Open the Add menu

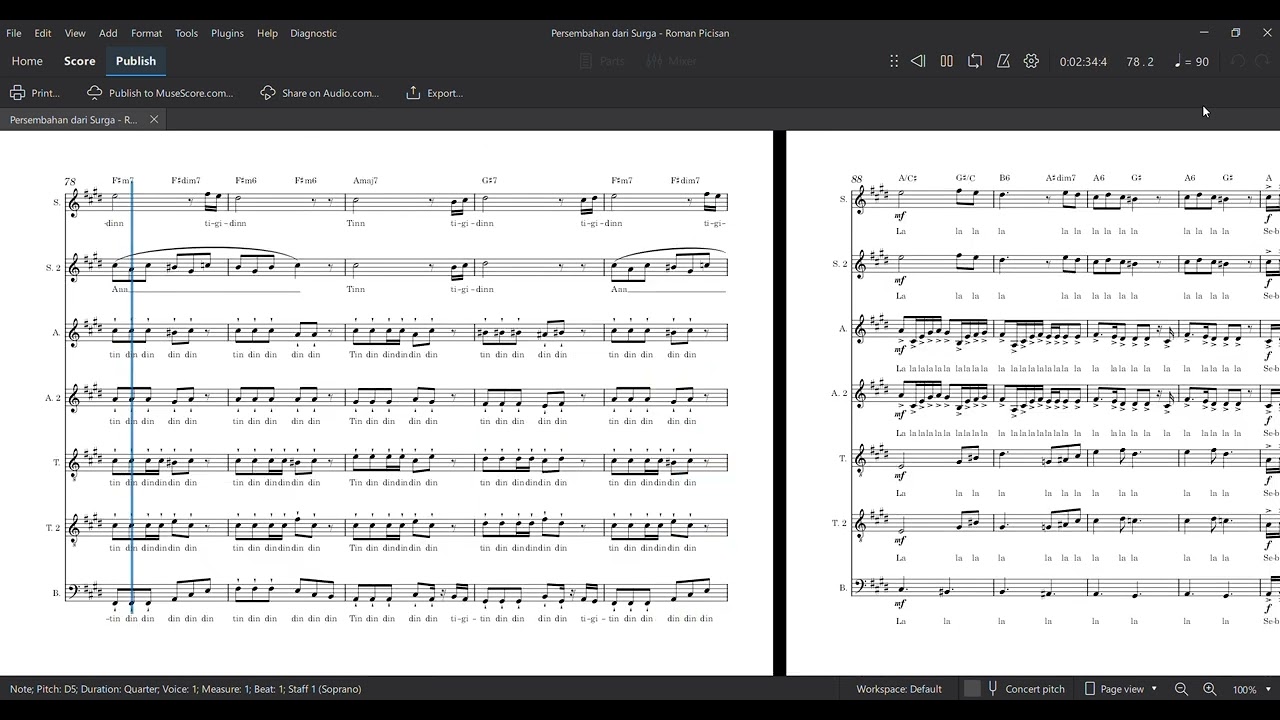(108, 33)
